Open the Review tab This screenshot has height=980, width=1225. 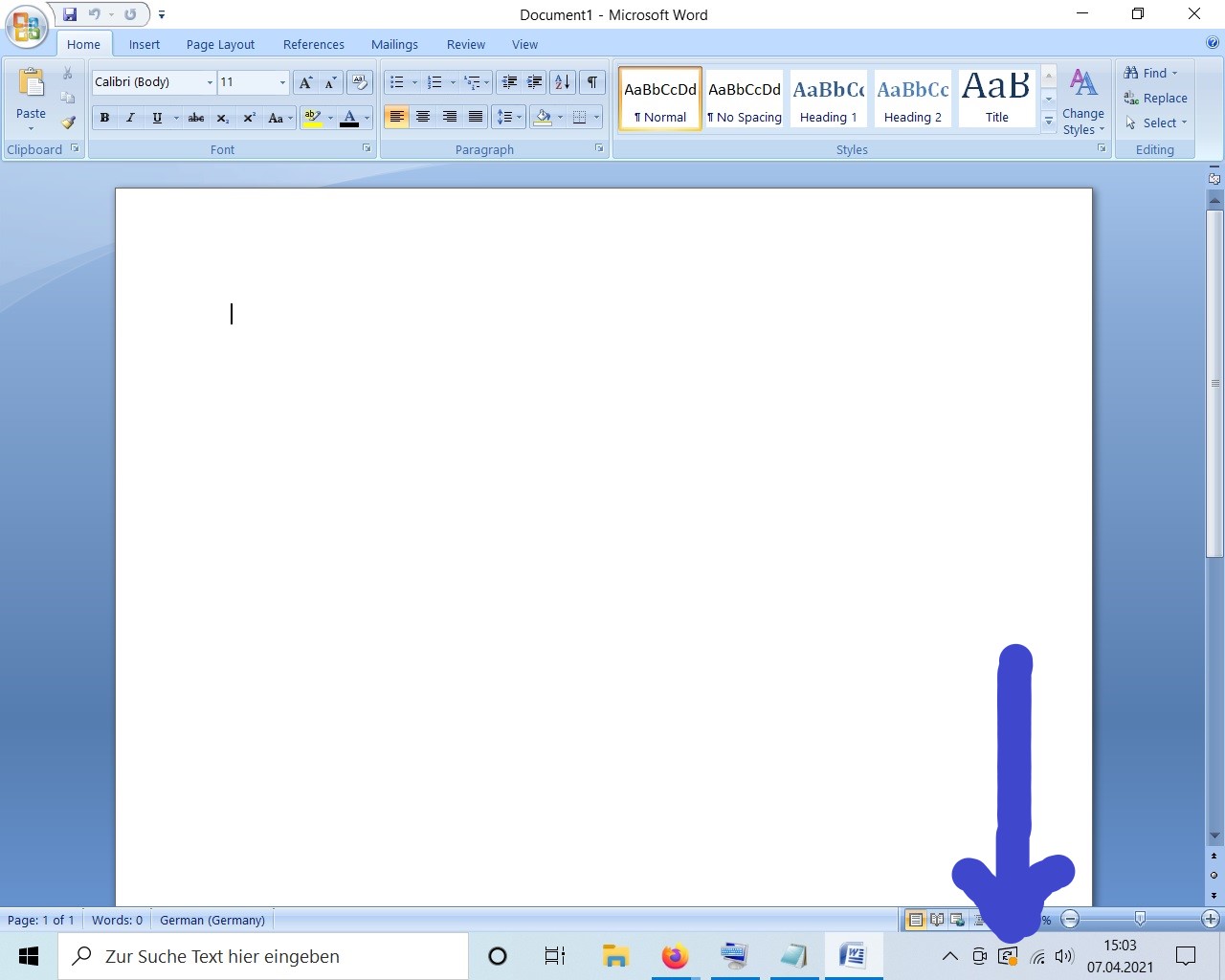coord(466,44)
